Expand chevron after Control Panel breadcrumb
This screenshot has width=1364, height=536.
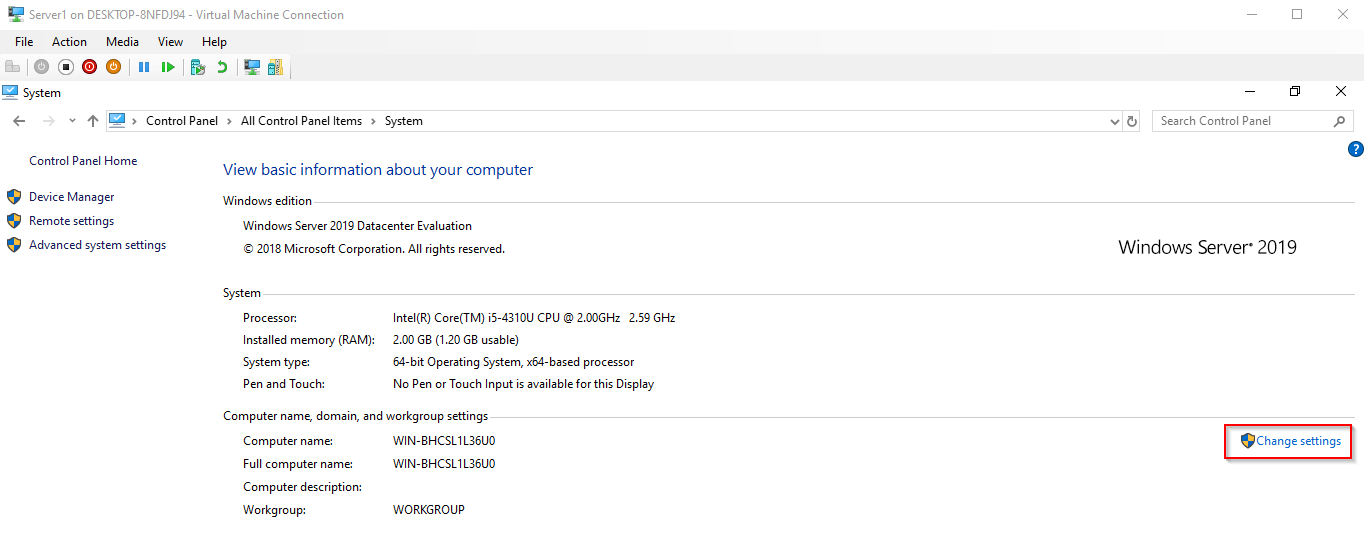coord(229,121)
